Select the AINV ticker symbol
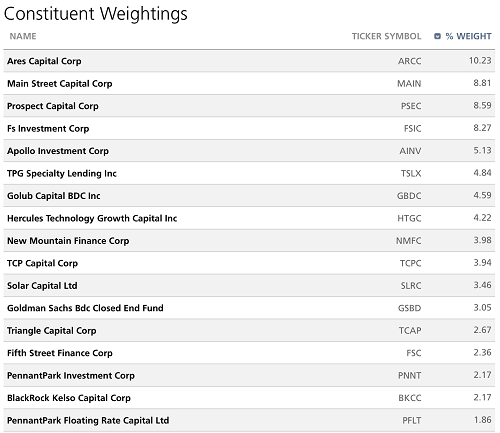500x433 pixels. (410, 151)
